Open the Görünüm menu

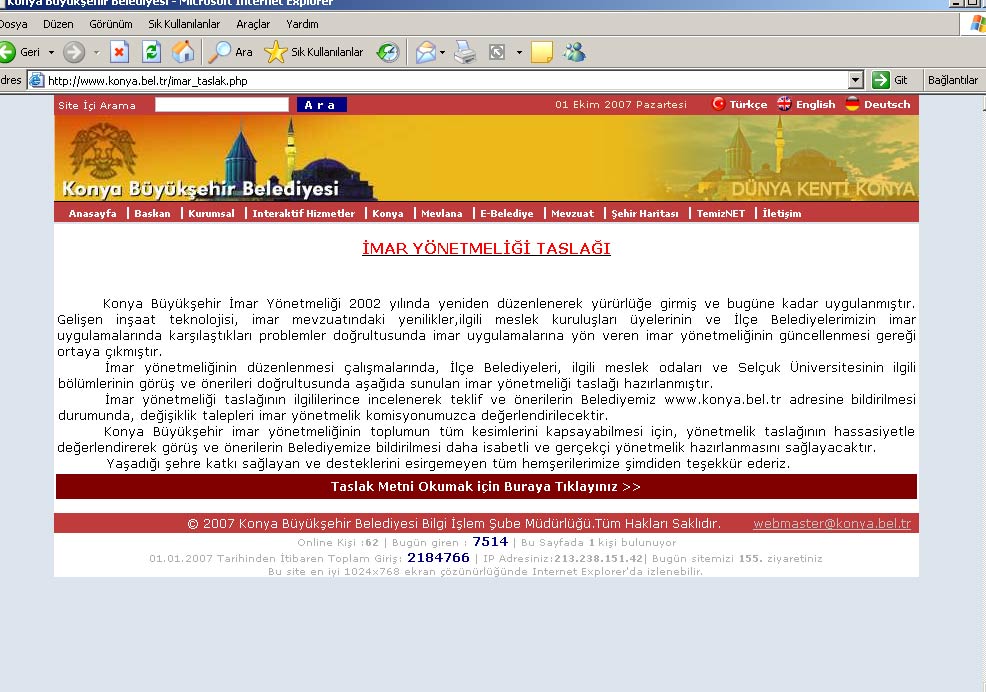(111, 24)
